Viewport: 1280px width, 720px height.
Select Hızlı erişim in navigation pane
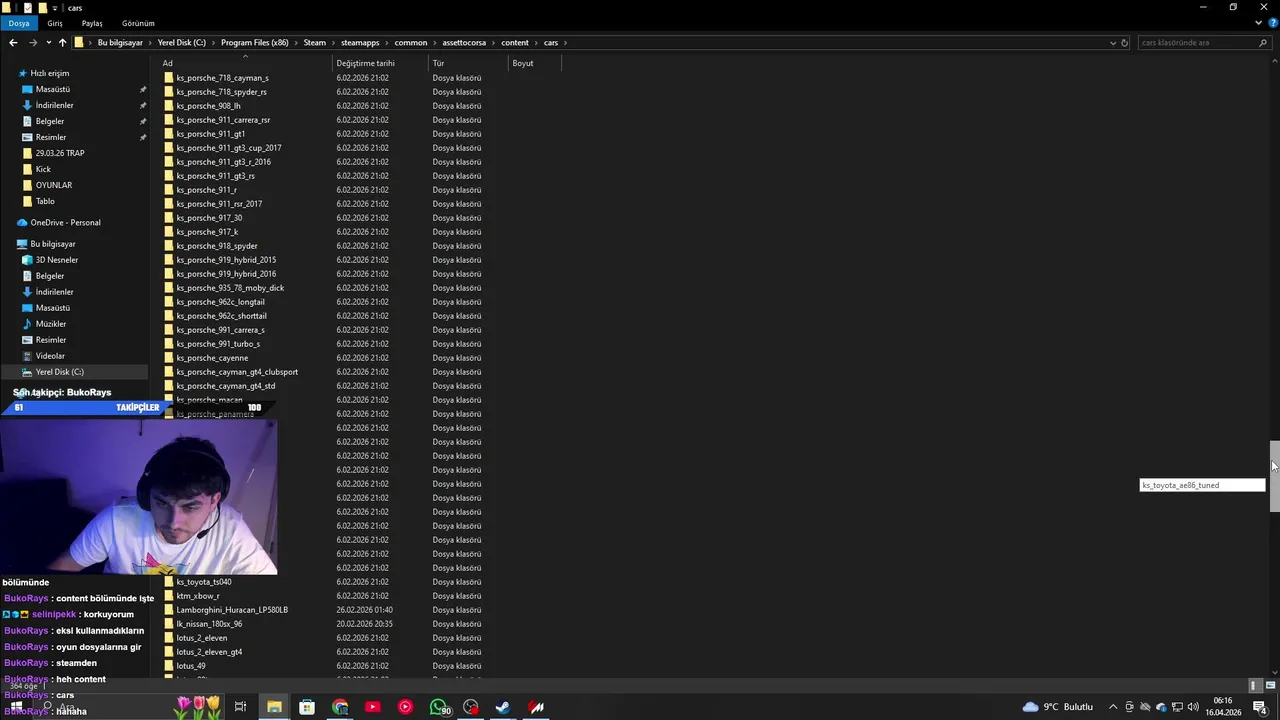(50, 73)
